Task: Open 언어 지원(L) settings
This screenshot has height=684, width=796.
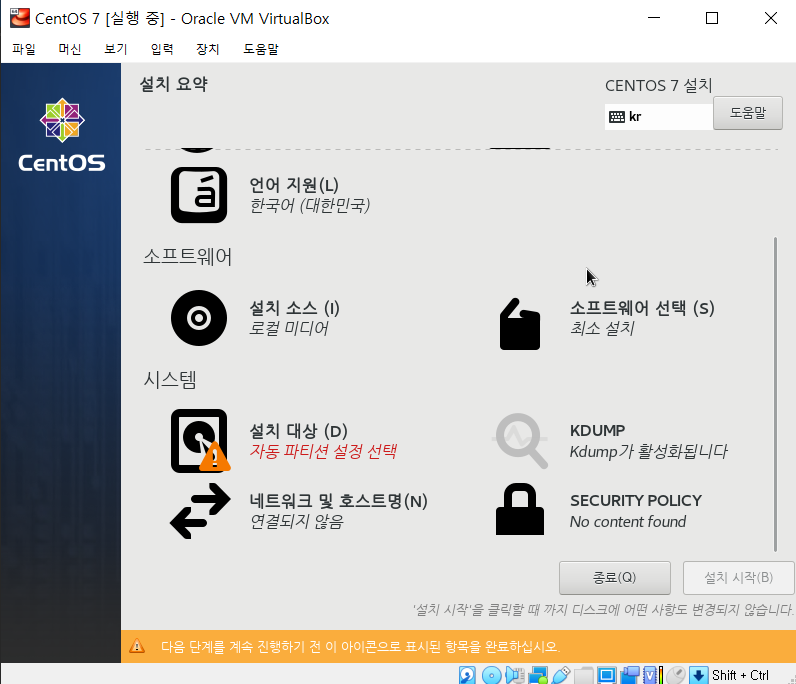Action: click(294, 185)
